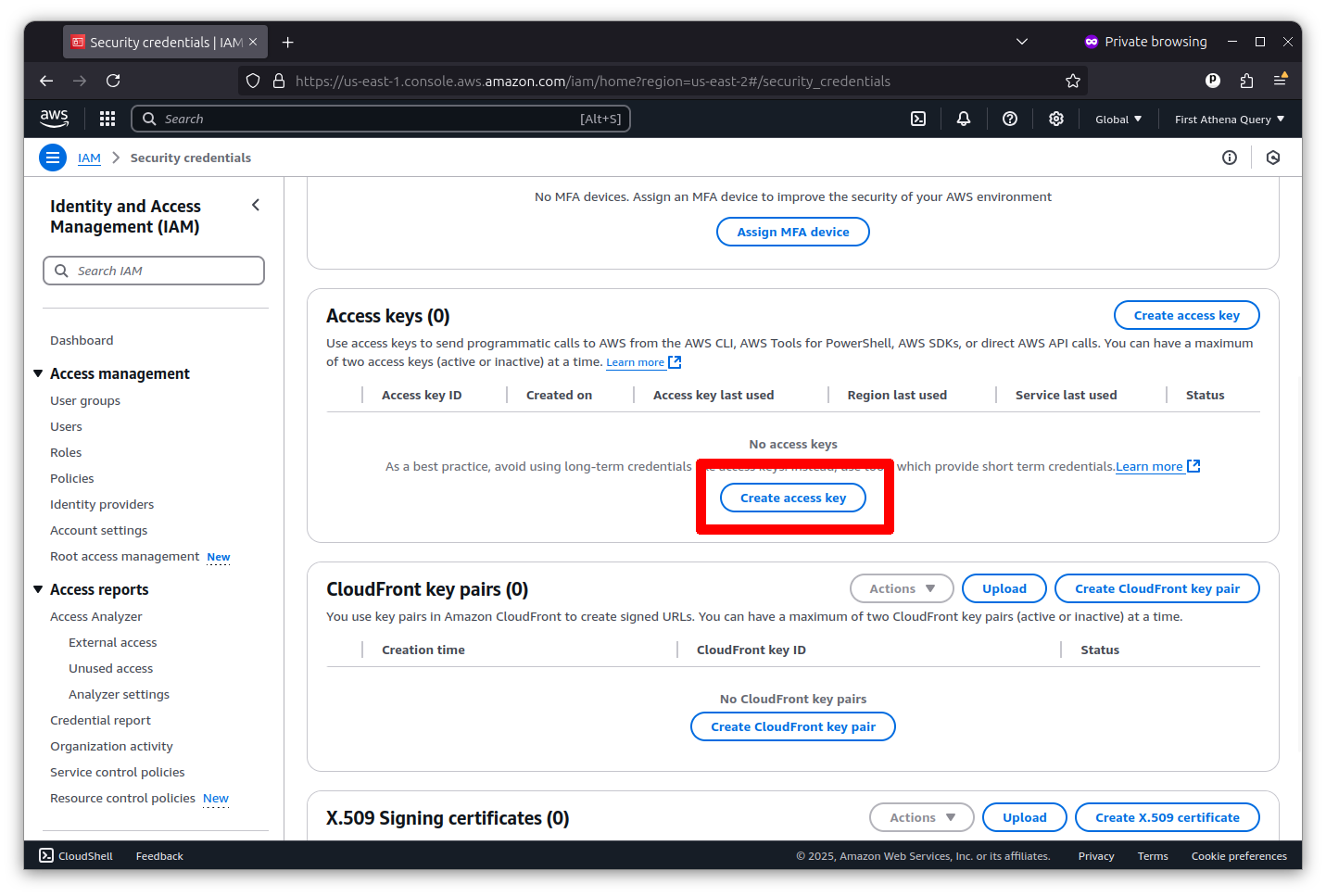Image resolution: width=1326 pixels, height=896 pixels.
Task: Select Roles in the IAM sidebar
Action: click(66, 452)
